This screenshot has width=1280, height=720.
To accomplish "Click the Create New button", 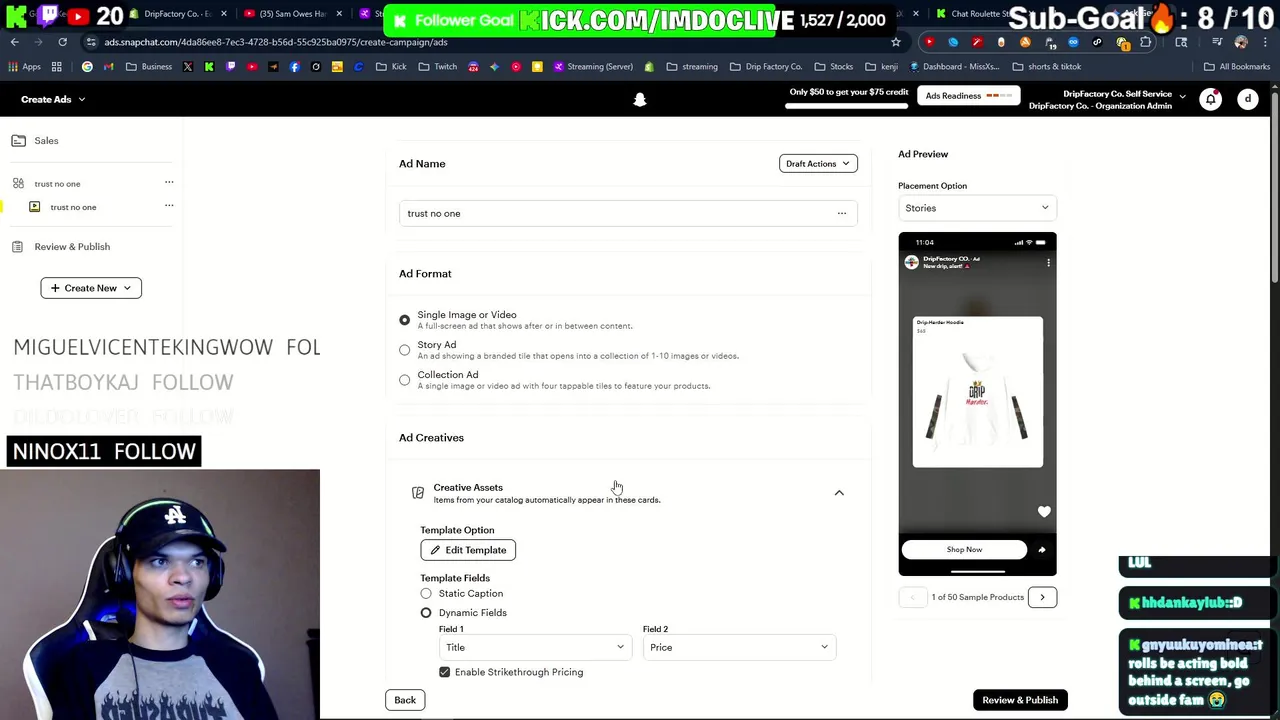I will click(x=91, y=288).
